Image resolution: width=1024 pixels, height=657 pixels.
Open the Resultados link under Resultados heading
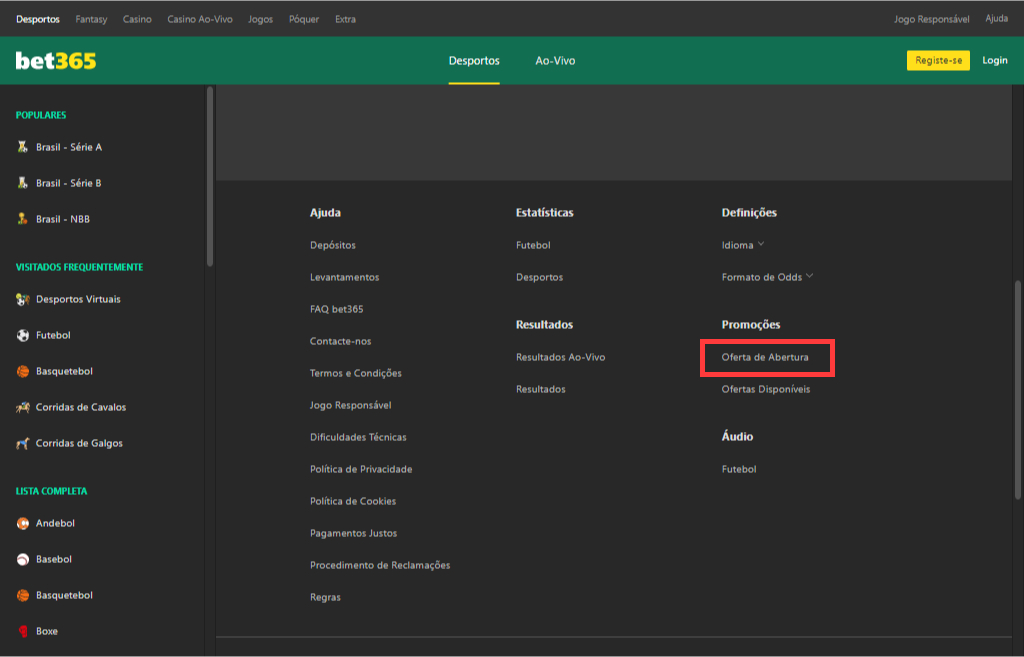[x=541, y=389]
